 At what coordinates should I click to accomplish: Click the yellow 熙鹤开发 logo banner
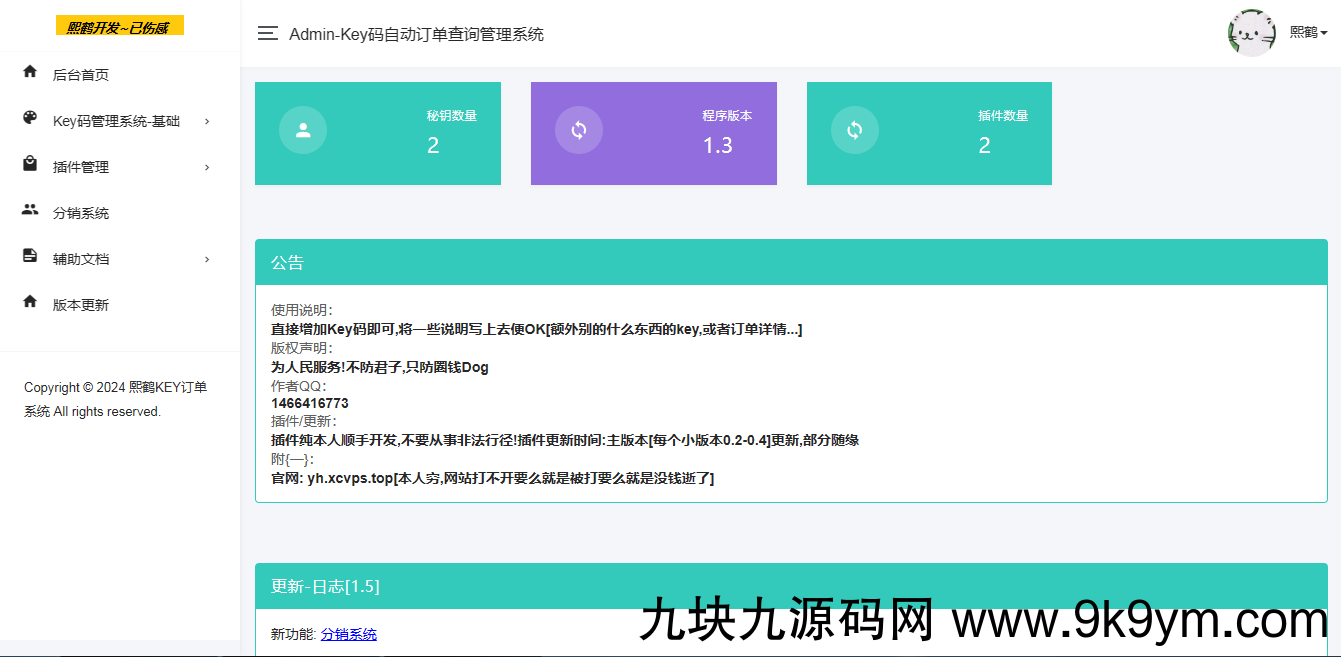coord(119,27)
